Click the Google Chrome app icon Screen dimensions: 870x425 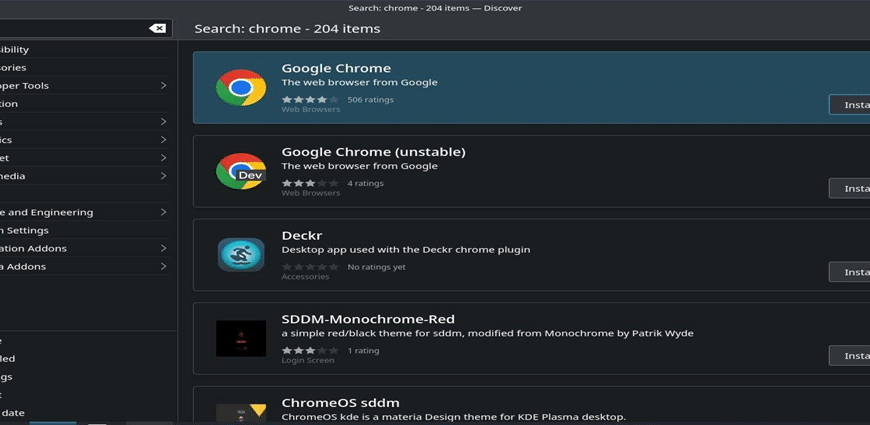click(241, 88)
